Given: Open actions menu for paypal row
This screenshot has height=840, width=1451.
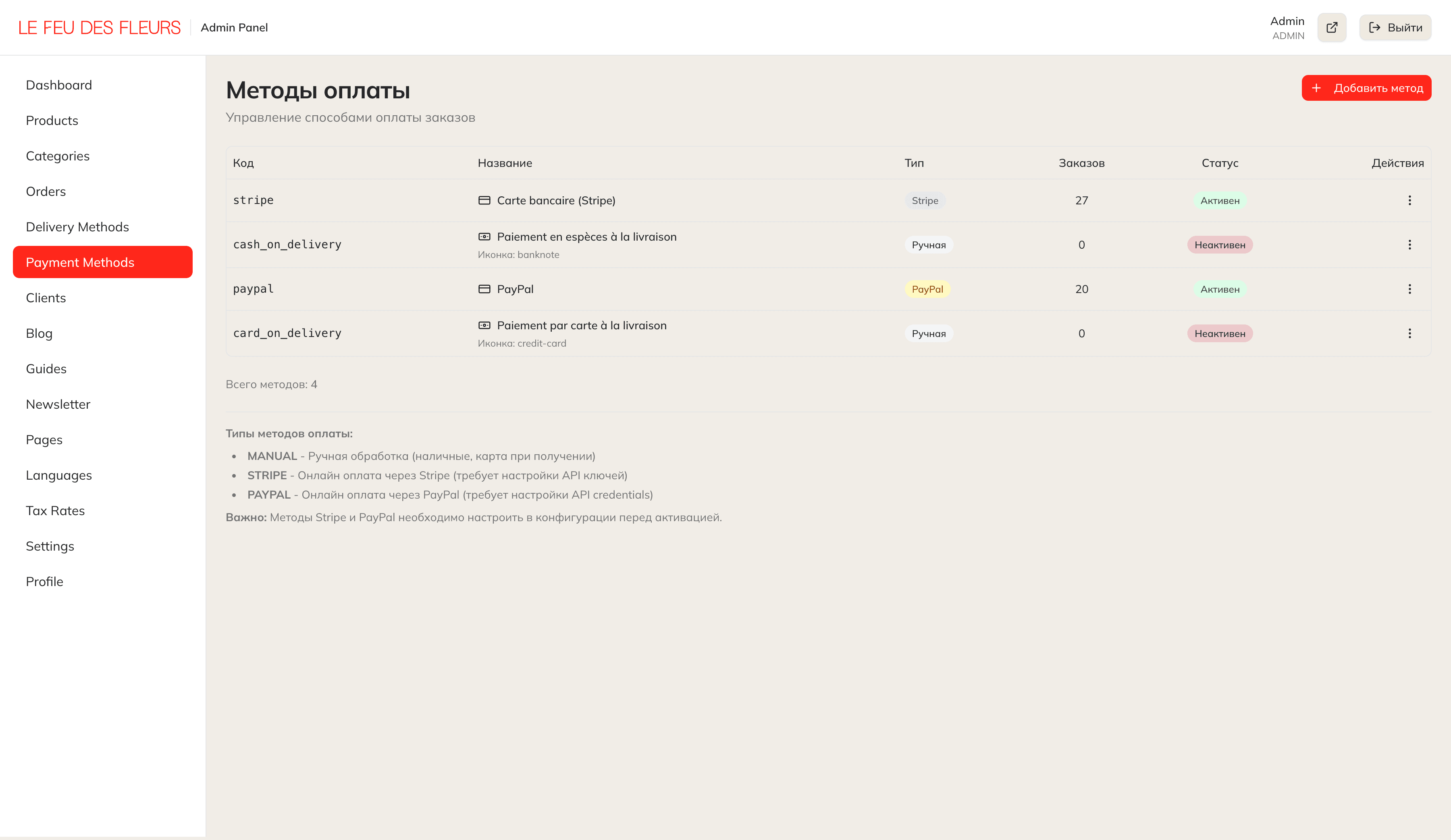Looking at the screenshot, I should pyautogui.click(x=1409, y=289).
